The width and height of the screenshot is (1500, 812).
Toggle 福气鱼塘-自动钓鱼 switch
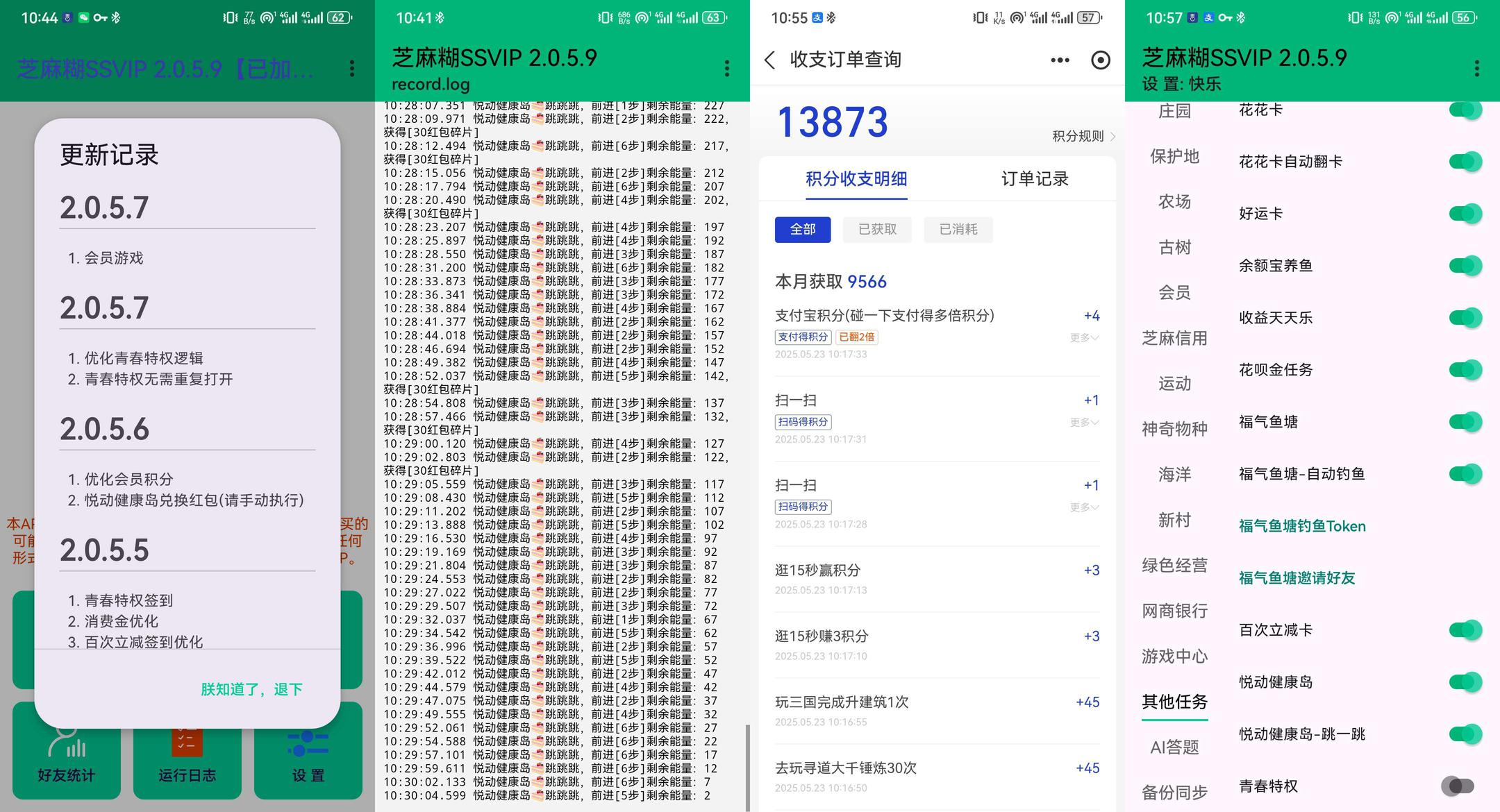(1465, 474)
